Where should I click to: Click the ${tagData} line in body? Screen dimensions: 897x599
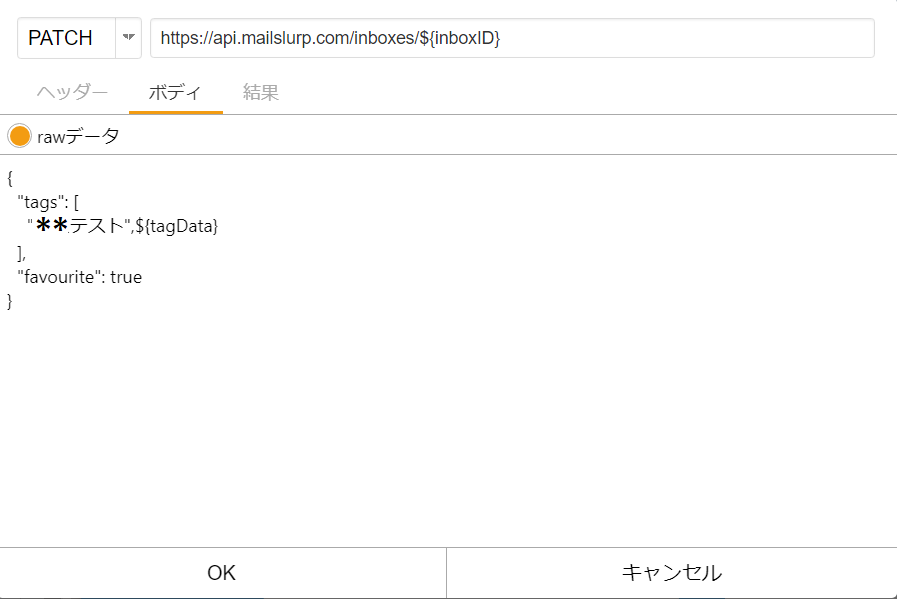tap(122, 226)
